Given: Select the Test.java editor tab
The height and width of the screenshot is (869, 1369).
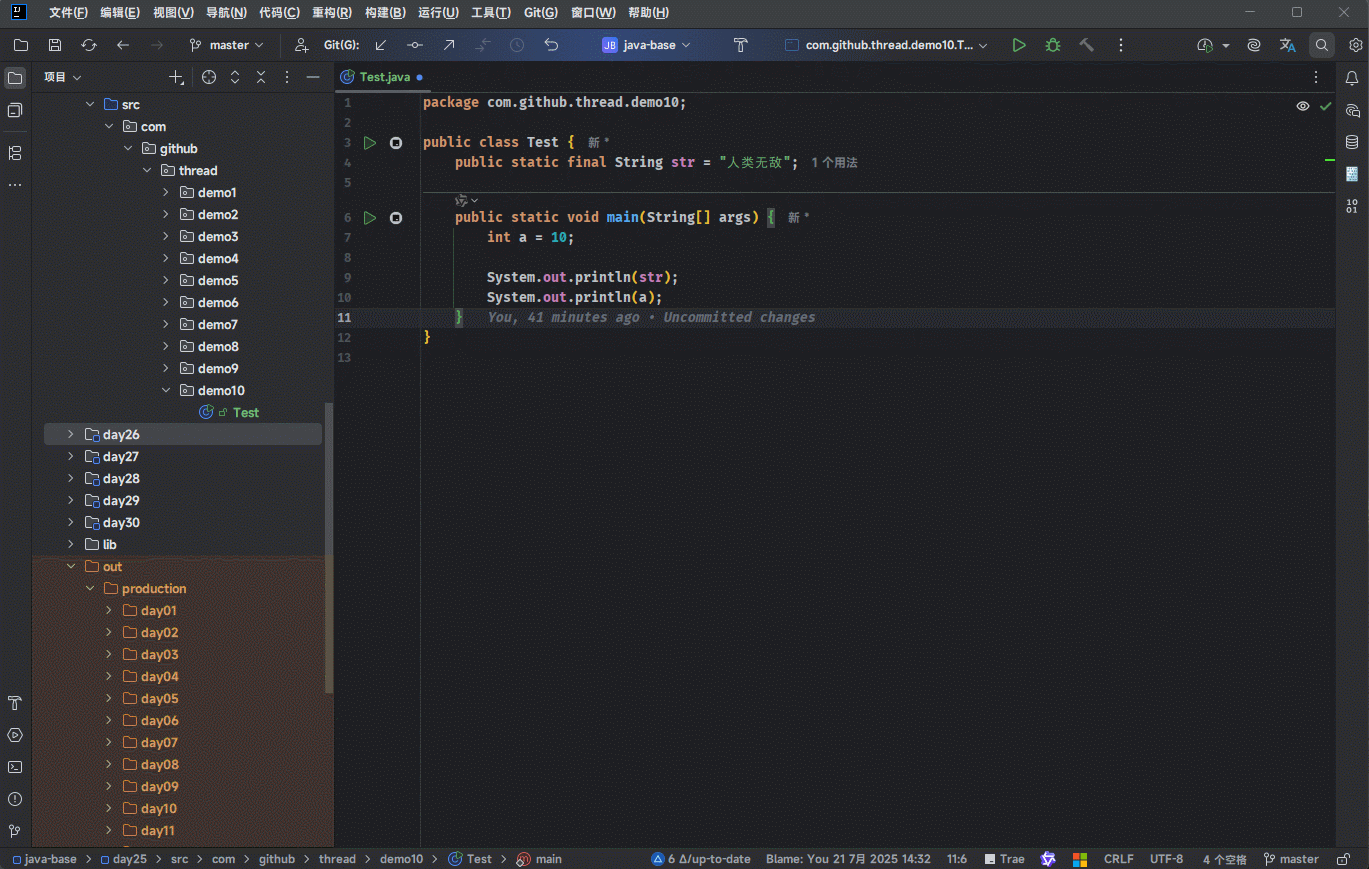Looking at the screenshot, I should click(x=384, y=77).
